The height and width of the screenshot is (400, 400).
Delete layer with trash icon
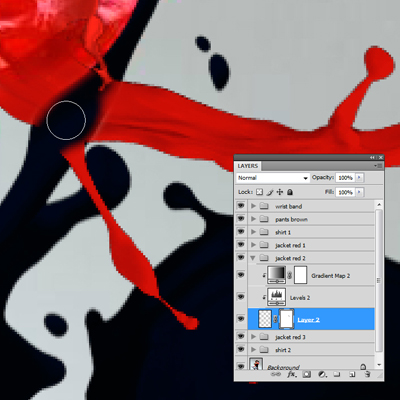[x=367, y=374]
